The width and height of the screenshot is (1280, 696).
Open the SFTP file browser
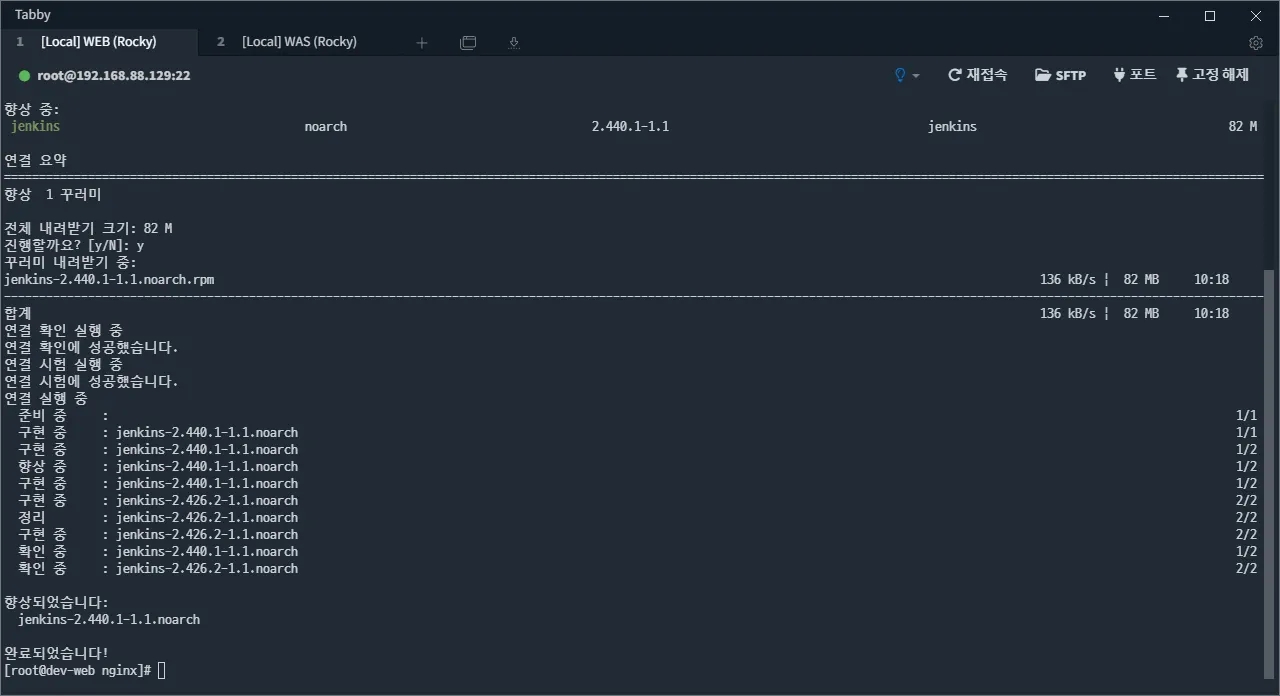(x=1060, y=75)
